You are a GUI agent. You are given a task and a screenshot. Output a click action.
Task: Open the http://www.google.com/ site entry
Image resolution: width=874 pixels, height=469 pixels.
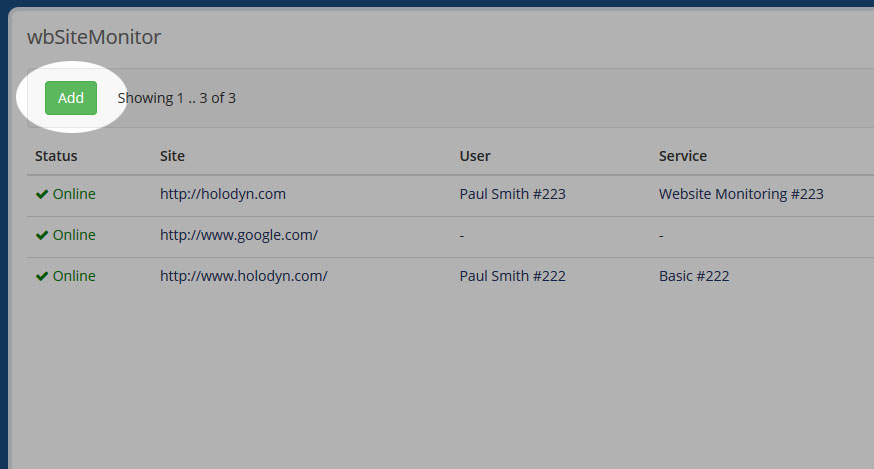(239, 235)
